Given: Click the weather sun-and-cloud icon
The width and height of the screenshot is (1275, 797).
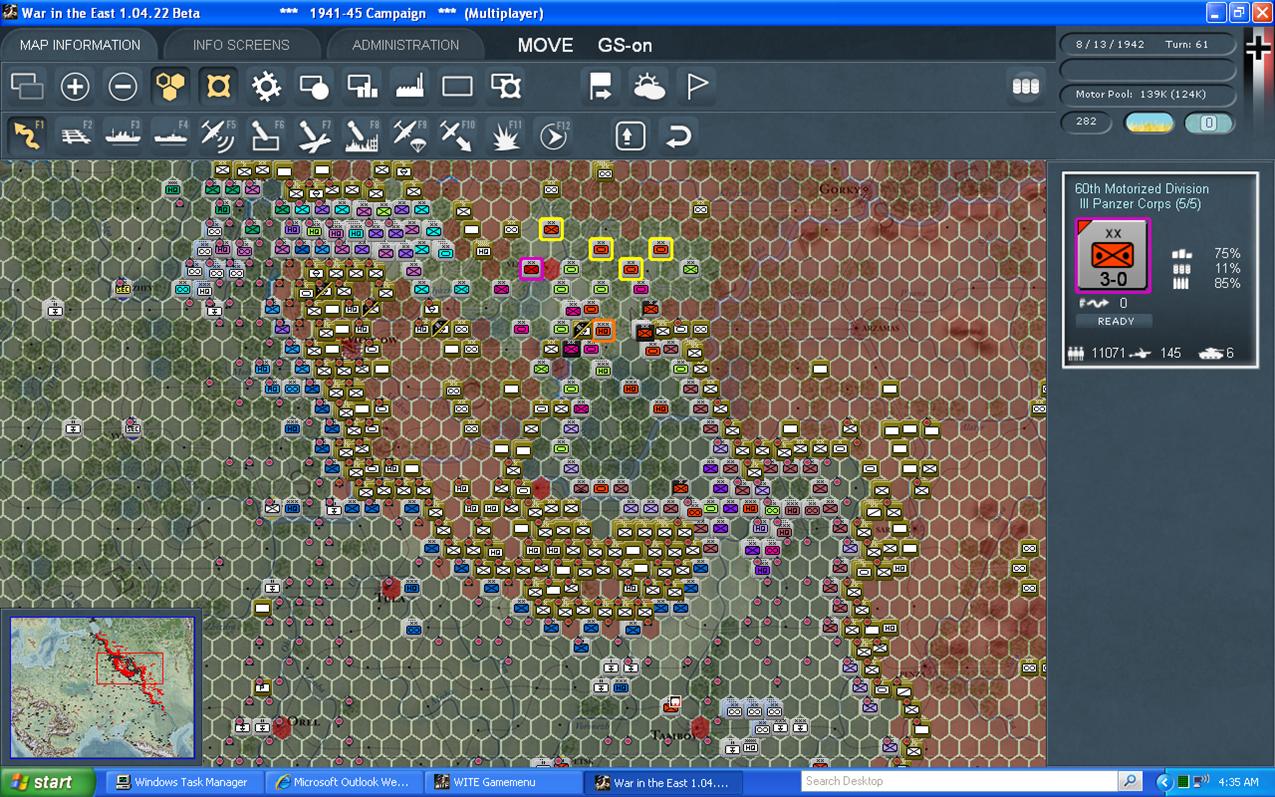Looking at the screenshot, I should [649, 87].
